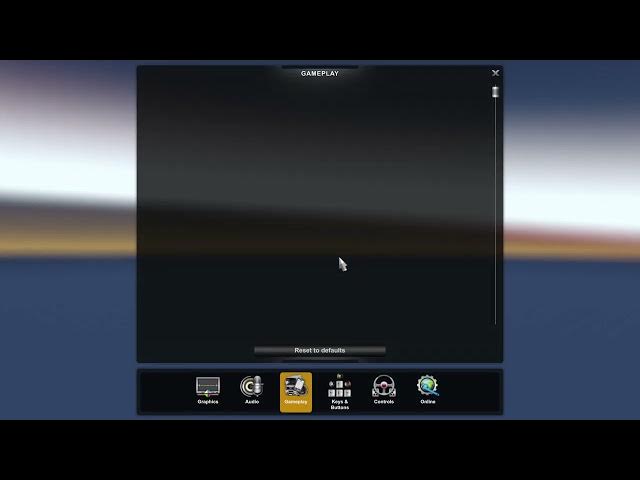Open the Online globe icon

pos(428,386)
